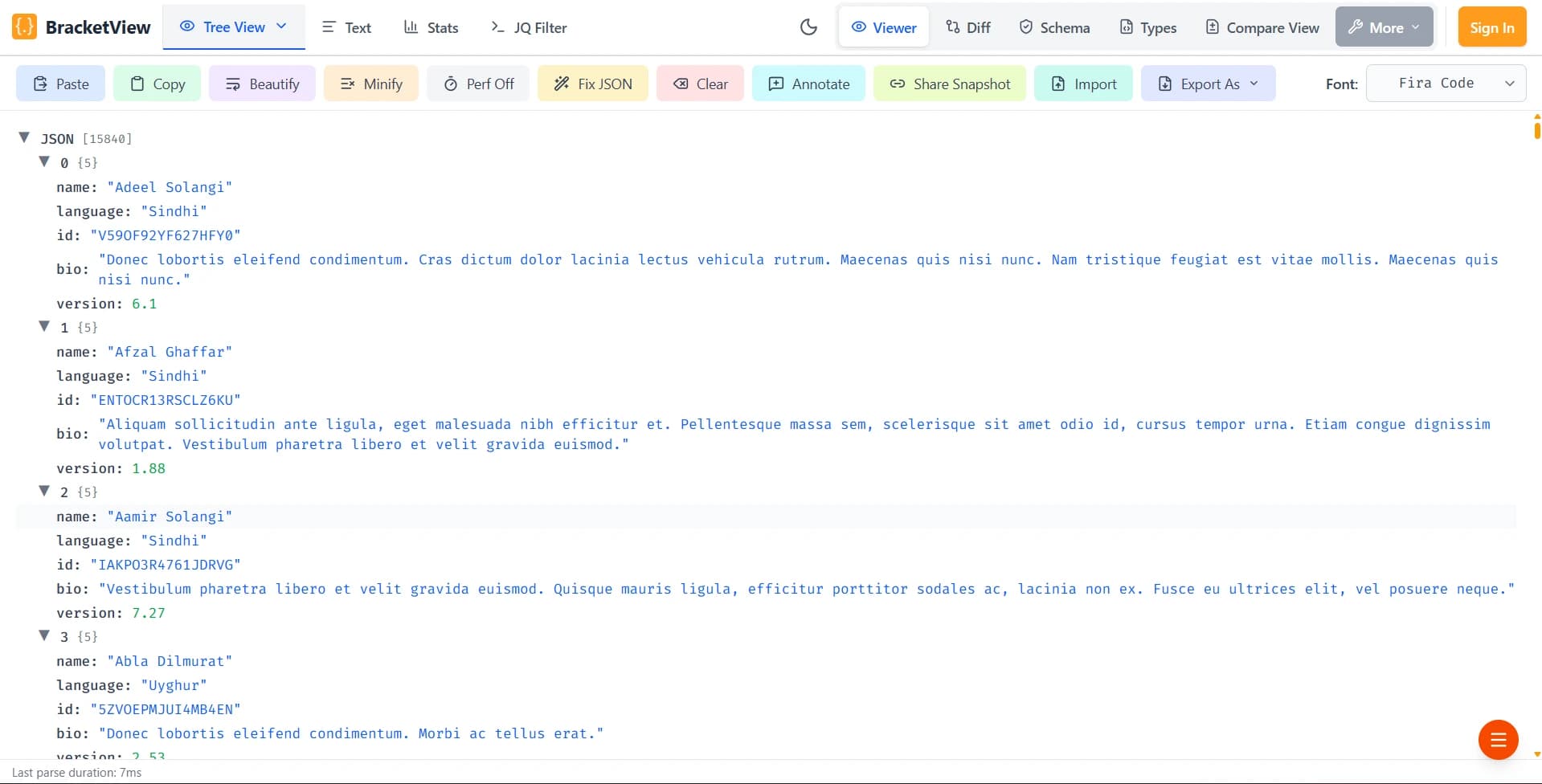Select language value "Uyghur"
This screenshot has height=784, width=1542.
coord(174,685)
